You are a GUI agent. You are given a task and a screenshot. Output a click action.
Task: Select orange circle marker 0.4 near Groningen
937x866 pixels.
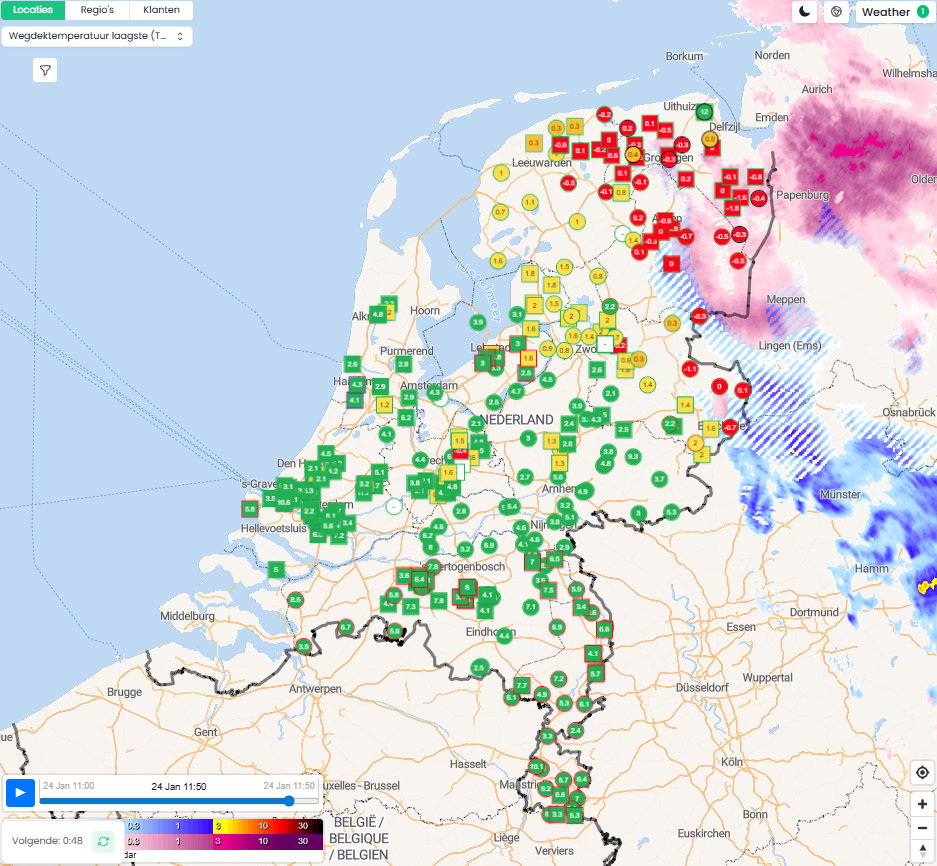point(633,155)
